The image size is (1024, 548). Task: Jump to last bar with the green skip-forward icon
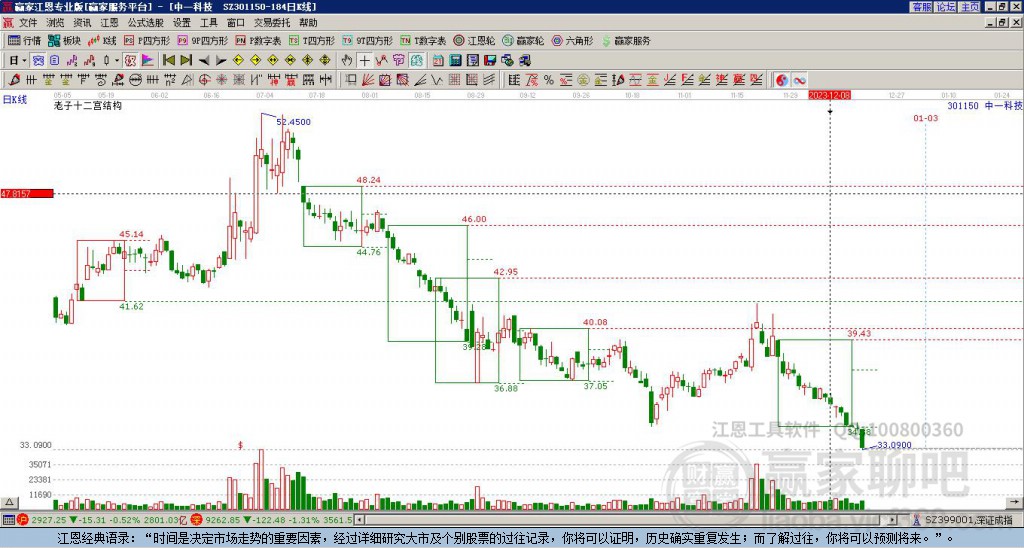coord(186,61)
